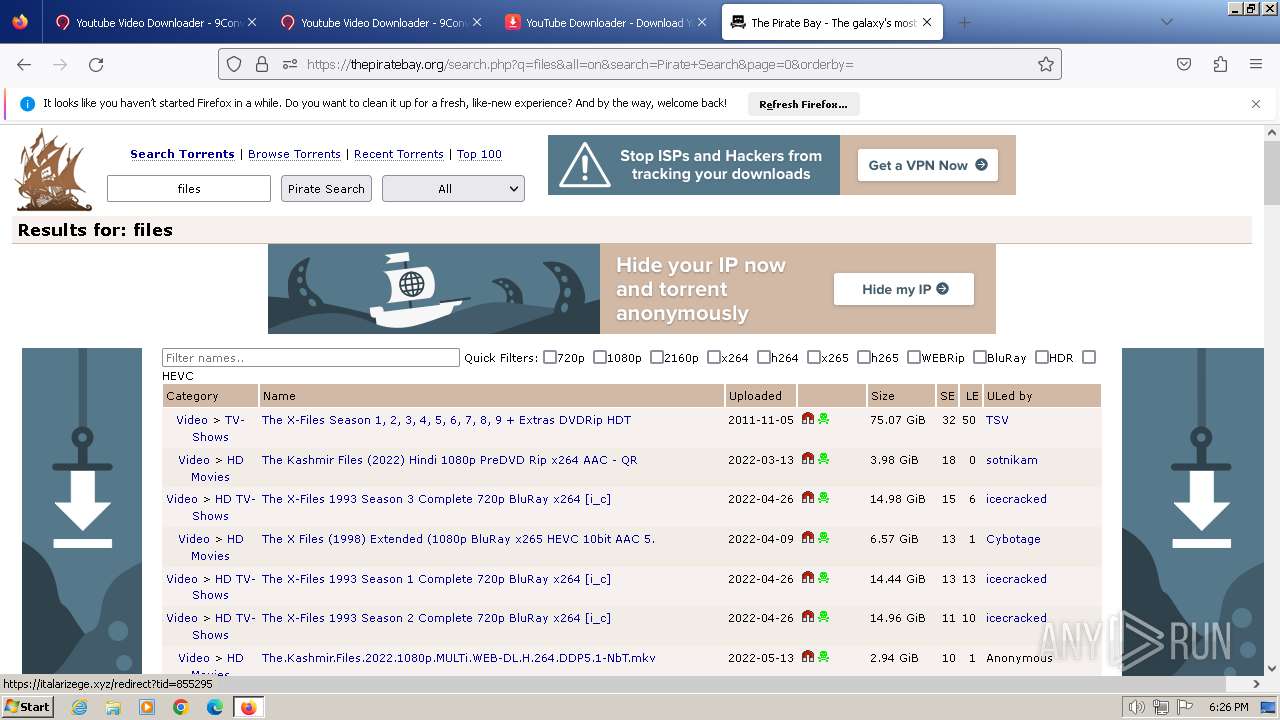Click Get a VPN Now button
The height and width of the screenshot is (720, 1280).
tap(928, 165)
